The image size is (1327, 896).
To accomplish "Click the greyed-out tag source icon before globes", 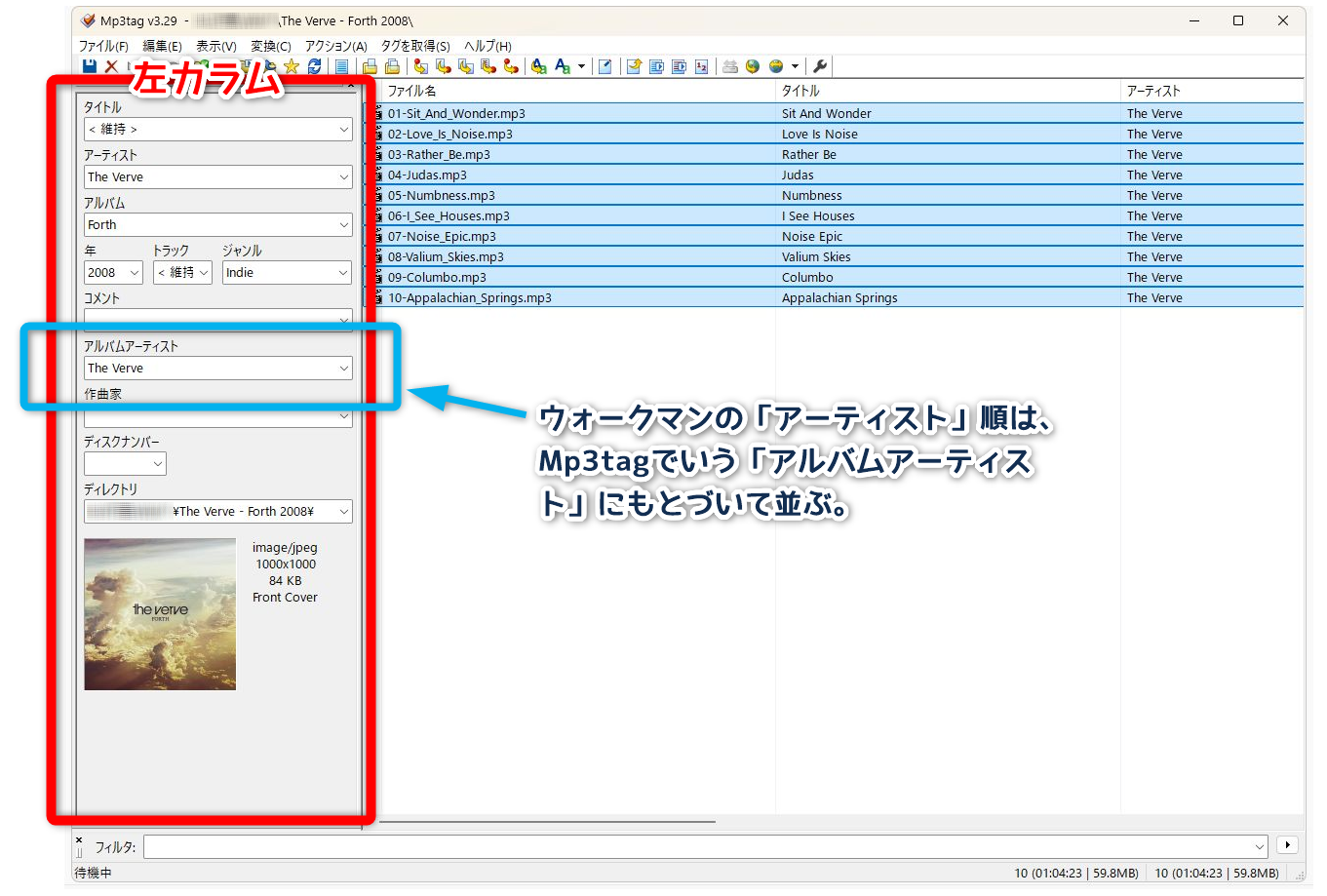I will click(x=729, y=66).
